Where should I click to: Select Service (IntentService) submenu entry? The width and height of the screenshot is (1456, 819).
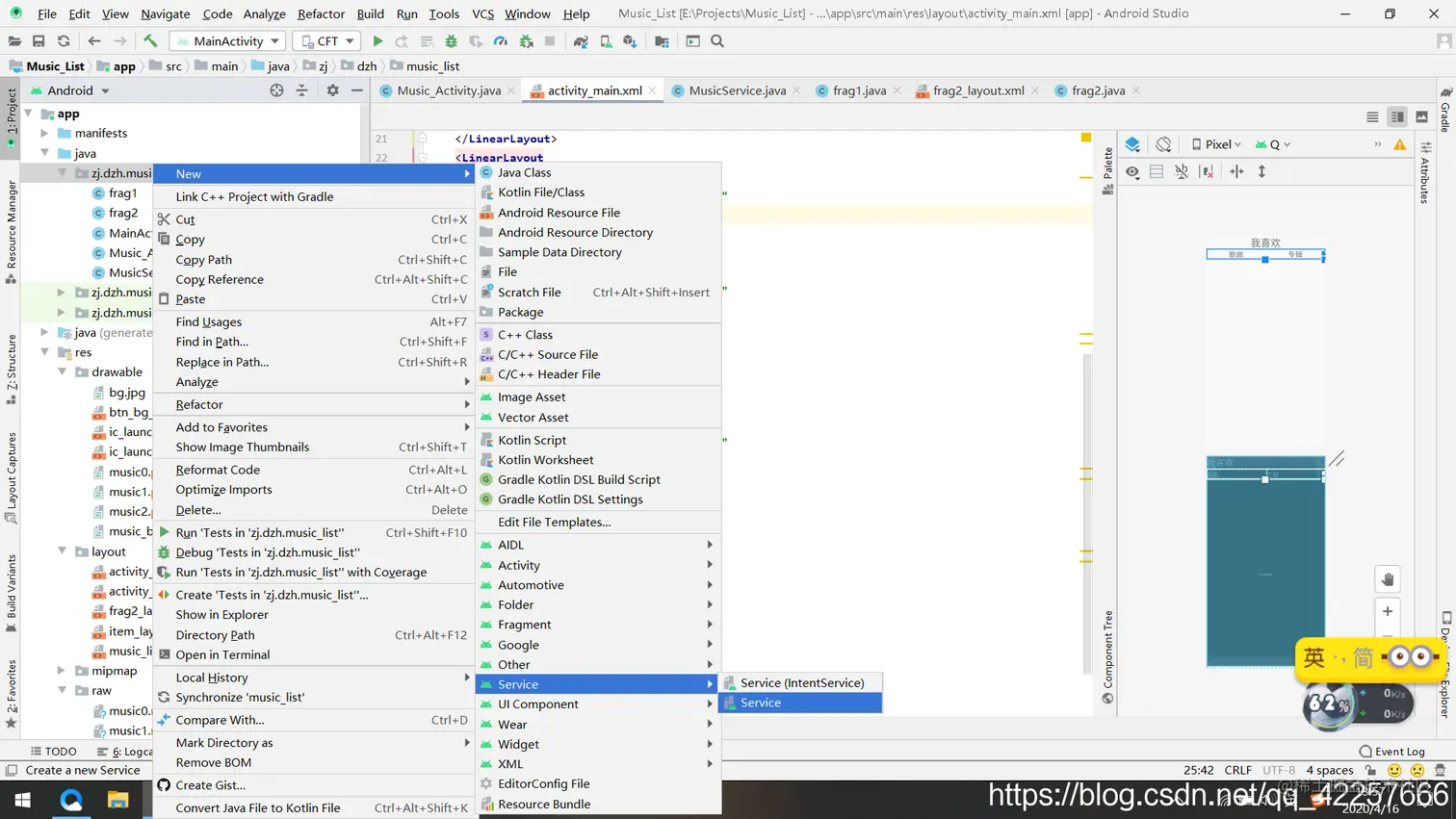pos(801,683)
